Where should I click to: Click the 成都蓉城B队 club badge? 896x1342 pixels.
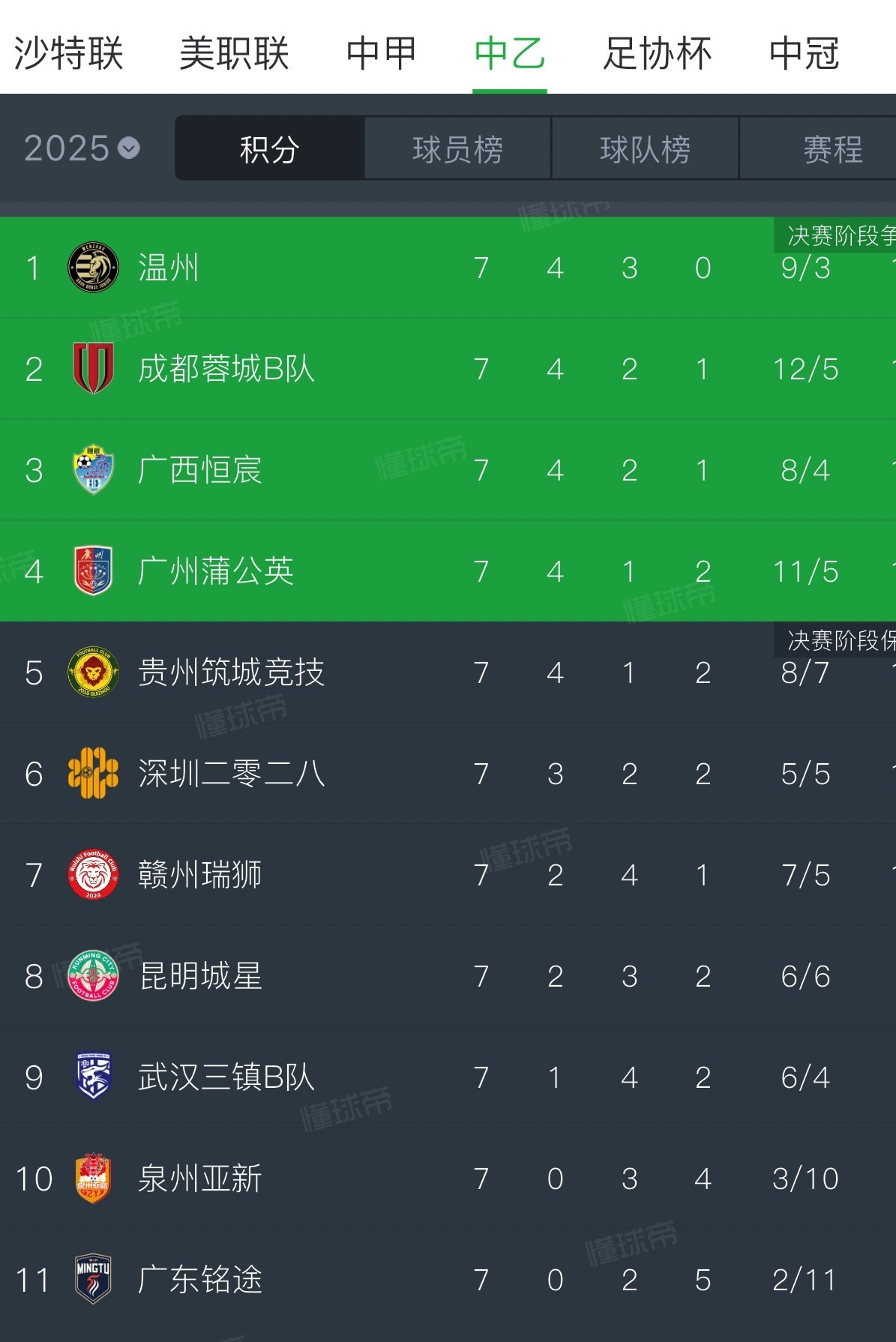coord(90,369)
